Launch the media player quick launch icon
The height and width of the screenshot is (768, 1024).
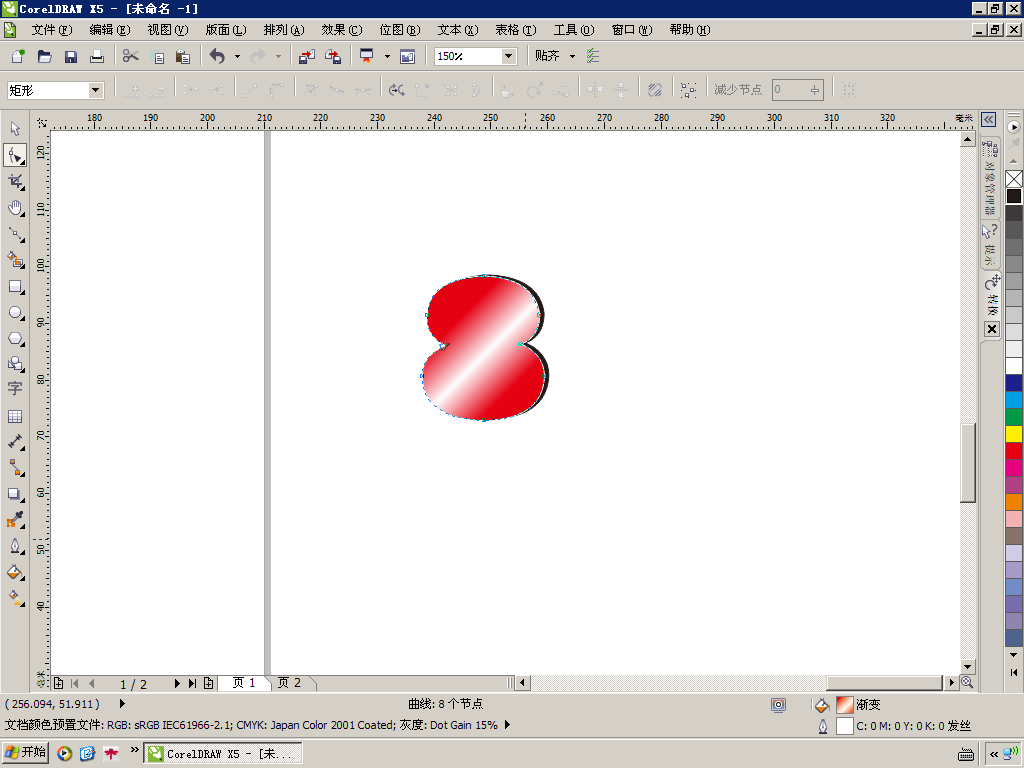[64, 753]
